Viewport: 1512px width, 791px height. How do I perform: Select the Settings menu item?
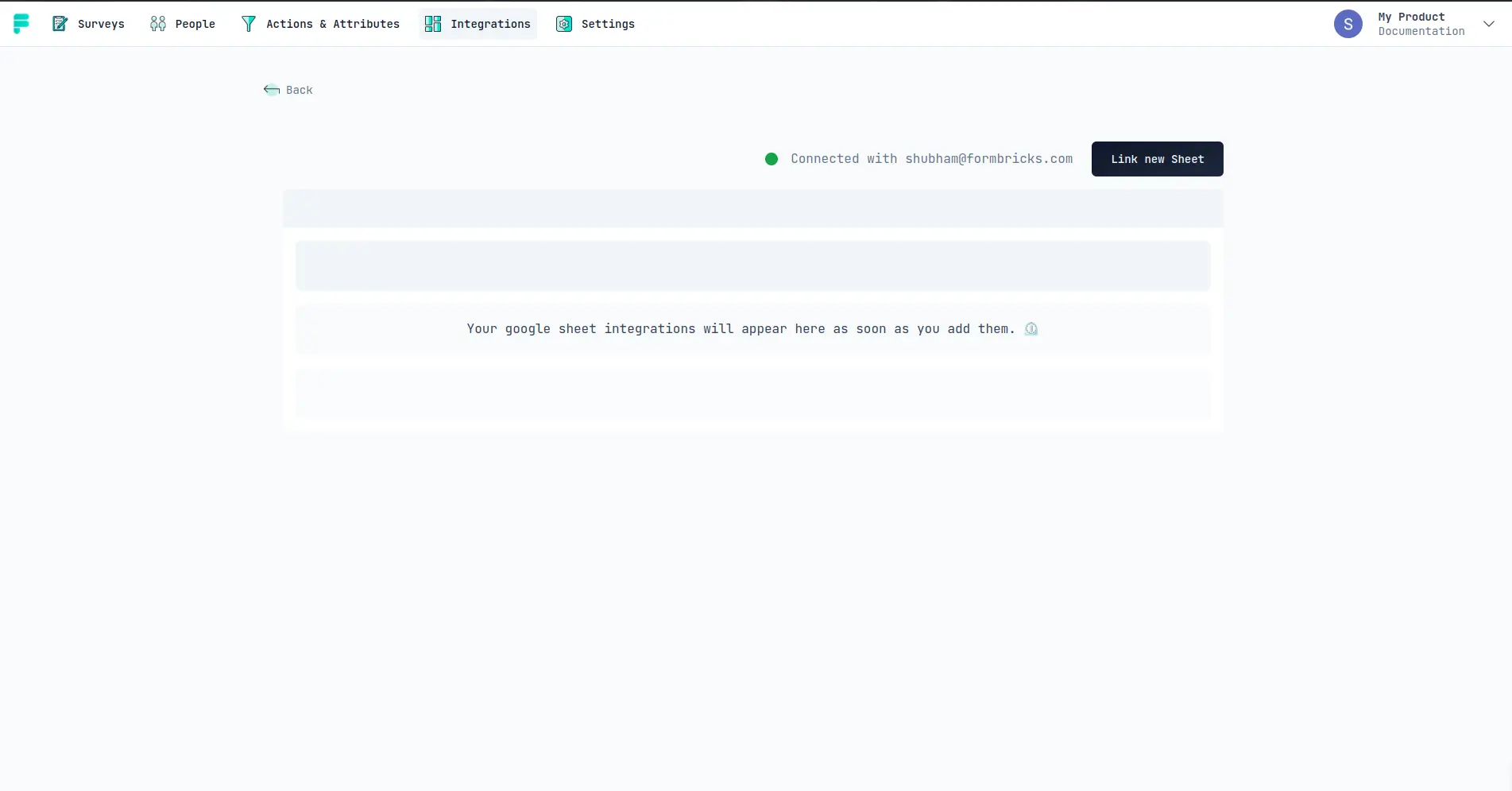coord(608,24)
